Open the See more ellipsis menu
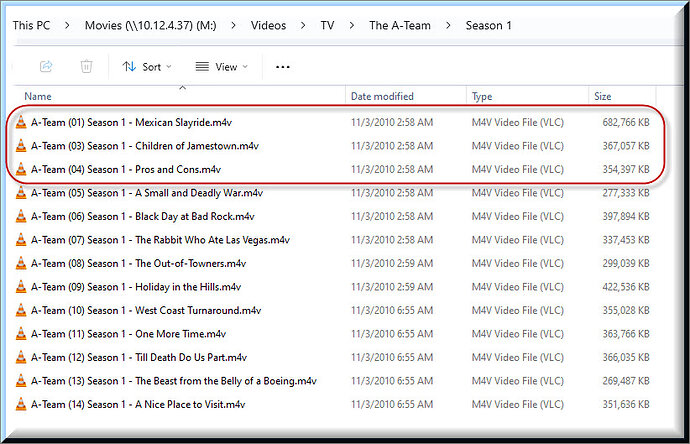 coord(283,67)
